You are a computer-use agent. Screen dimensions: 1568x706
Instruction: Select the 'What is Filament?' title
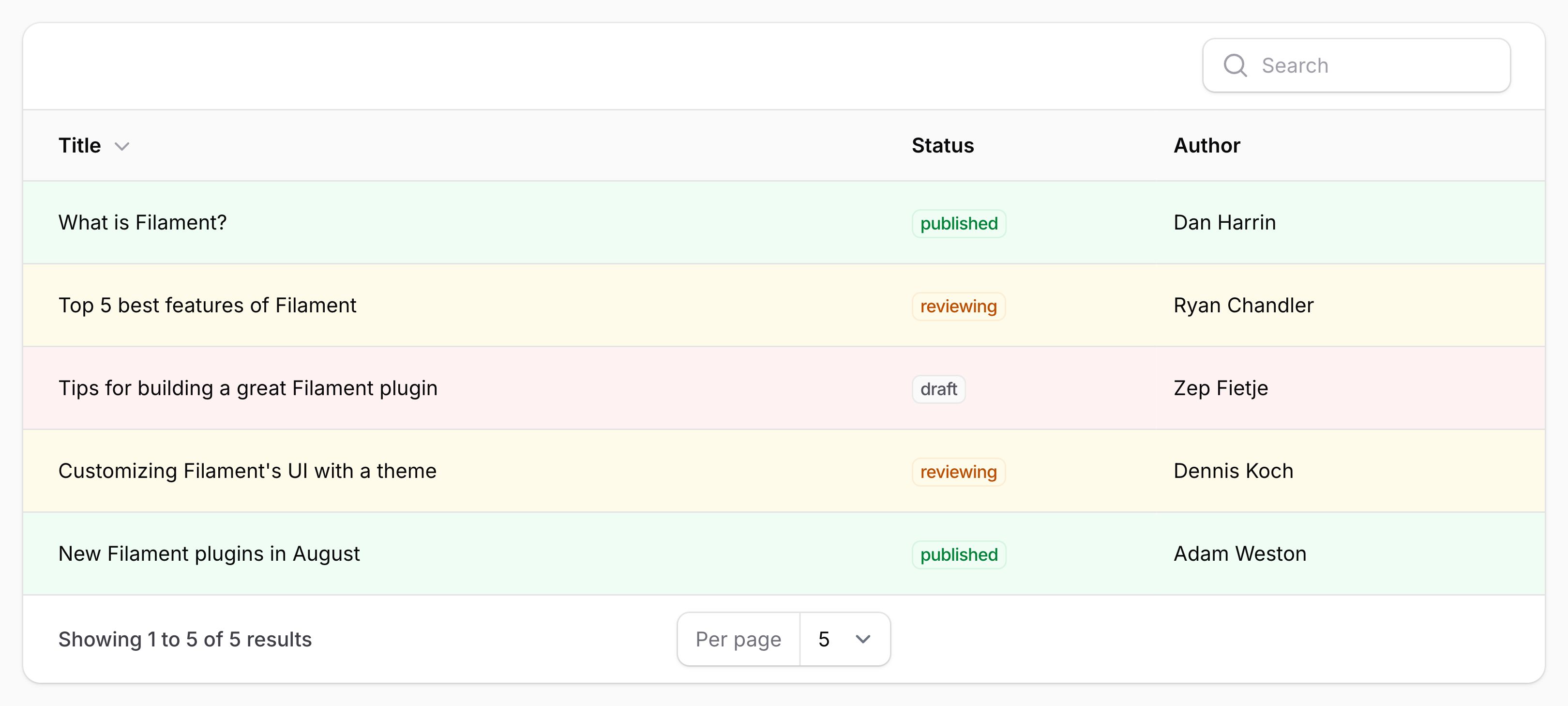tap(142, 222)
